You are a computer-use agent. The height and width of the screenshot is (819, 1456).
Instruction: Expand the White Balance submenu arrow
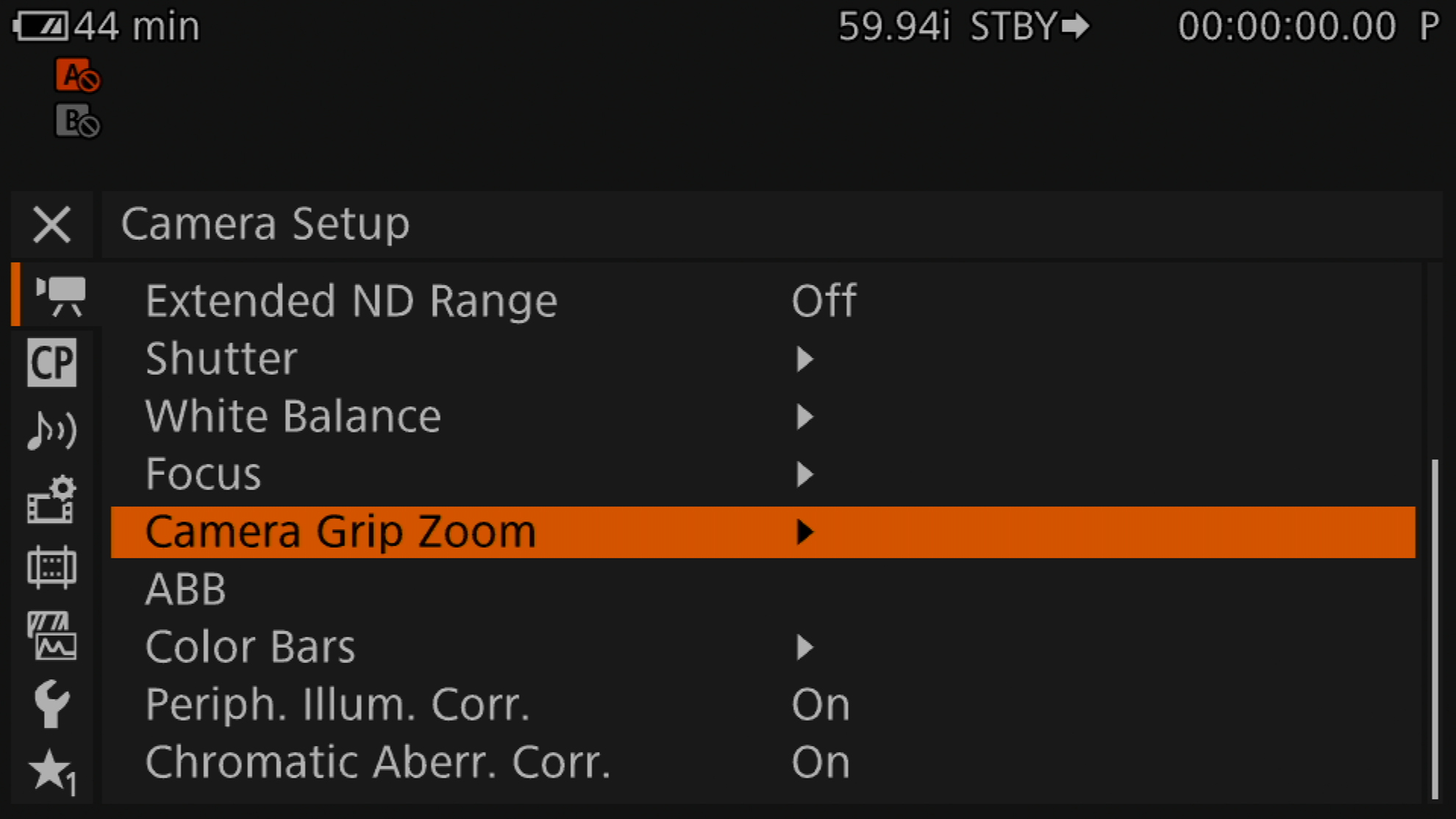coord(804,417)
